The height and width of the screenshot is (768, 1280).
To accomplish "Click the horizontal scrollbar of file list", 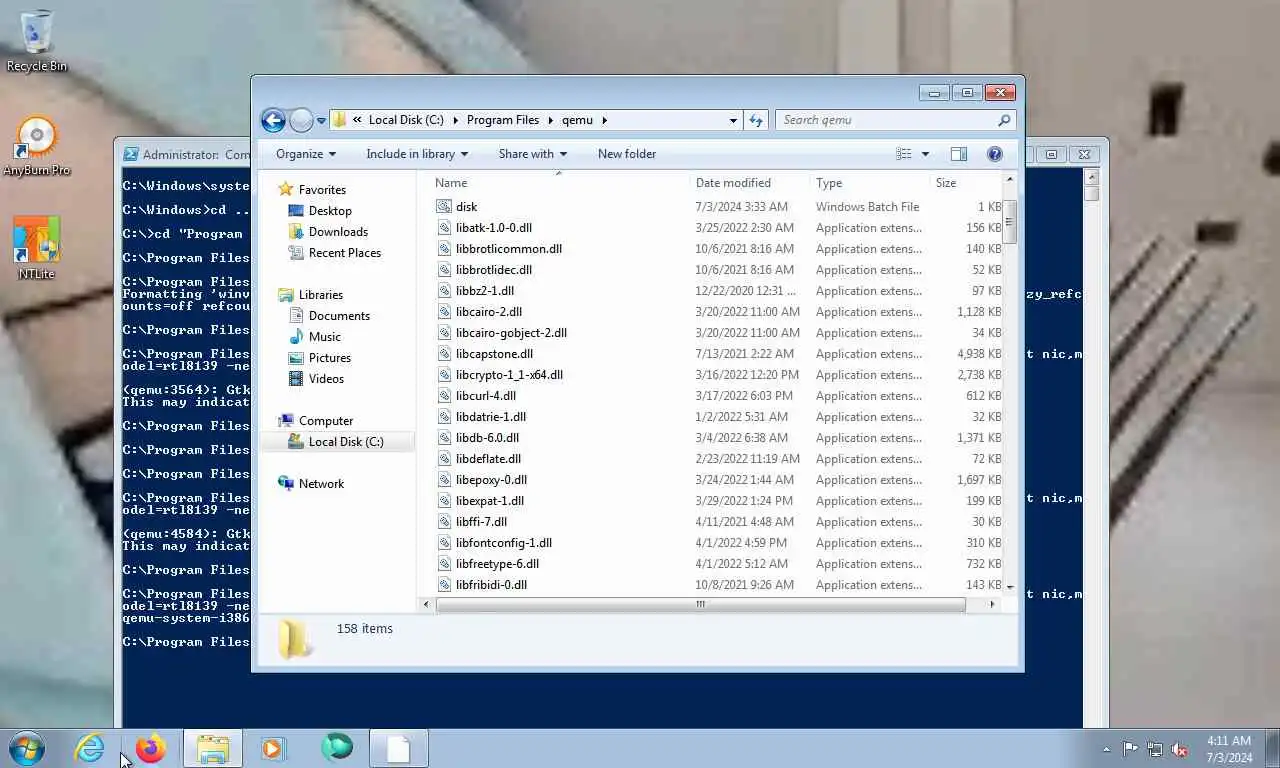I will click(x=700, y=604).
